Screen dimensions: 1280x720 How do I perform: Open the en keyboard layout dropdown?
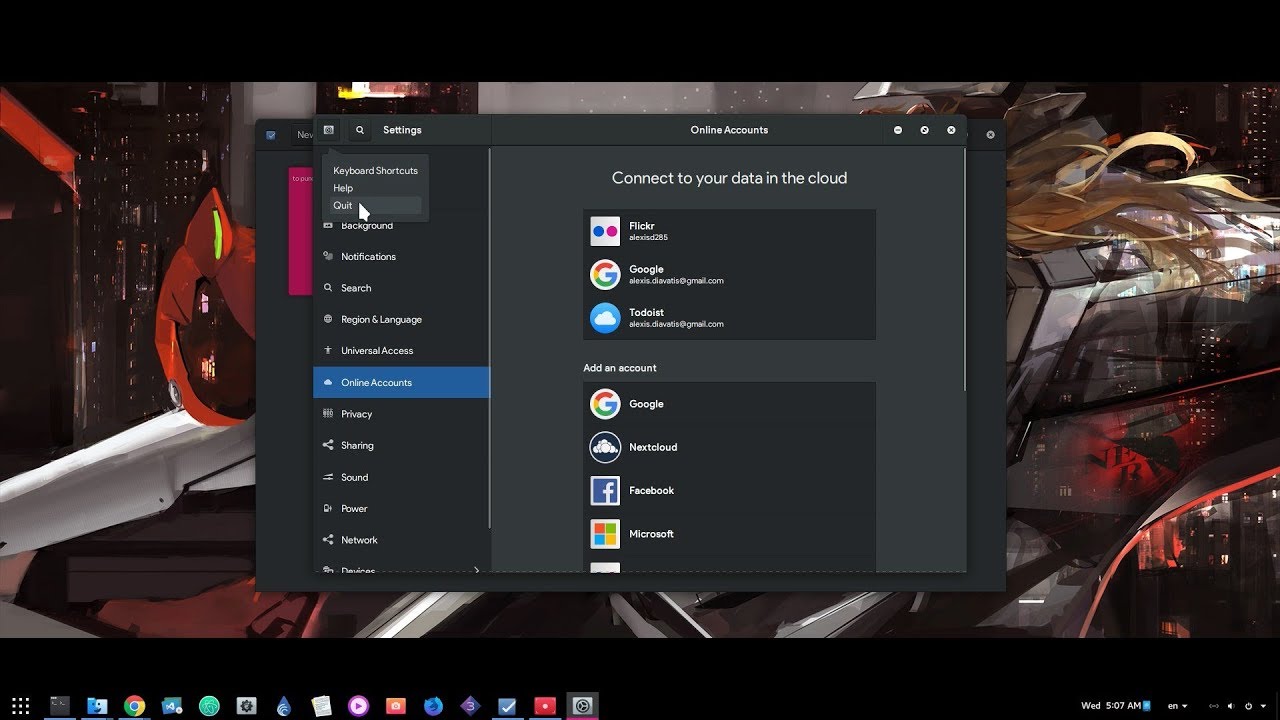1178,706
